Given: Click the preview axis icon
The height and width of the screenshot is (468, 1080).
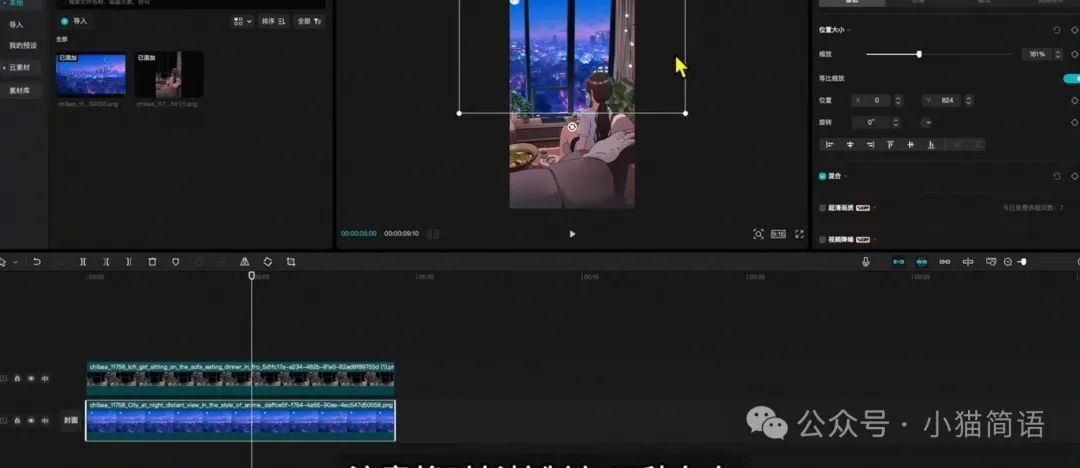Looking at the screenshot, I should 968,262.
